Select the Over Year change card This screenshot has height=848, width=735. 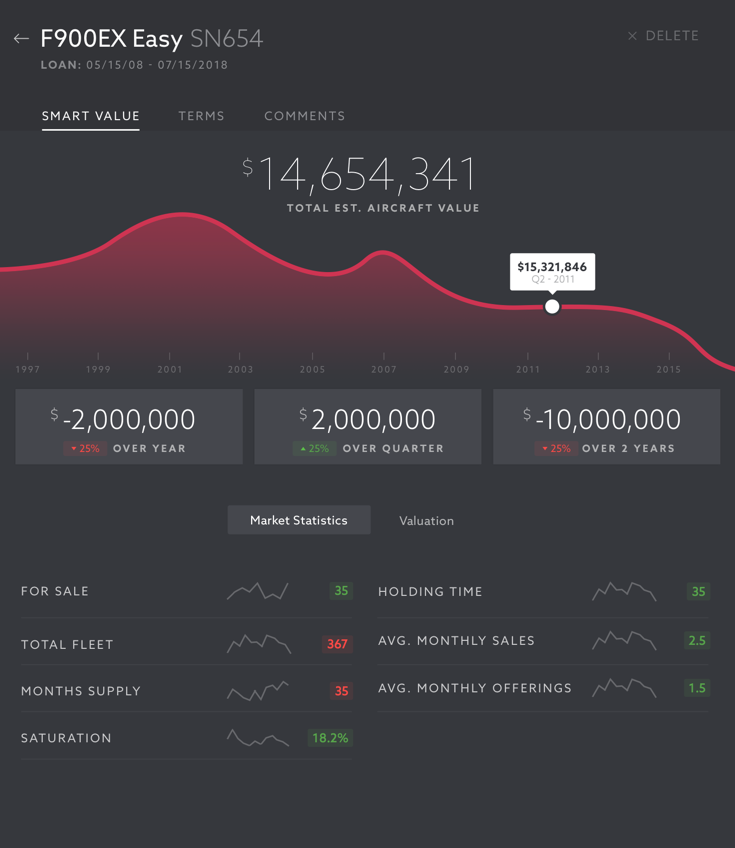(x=129, y=427)
